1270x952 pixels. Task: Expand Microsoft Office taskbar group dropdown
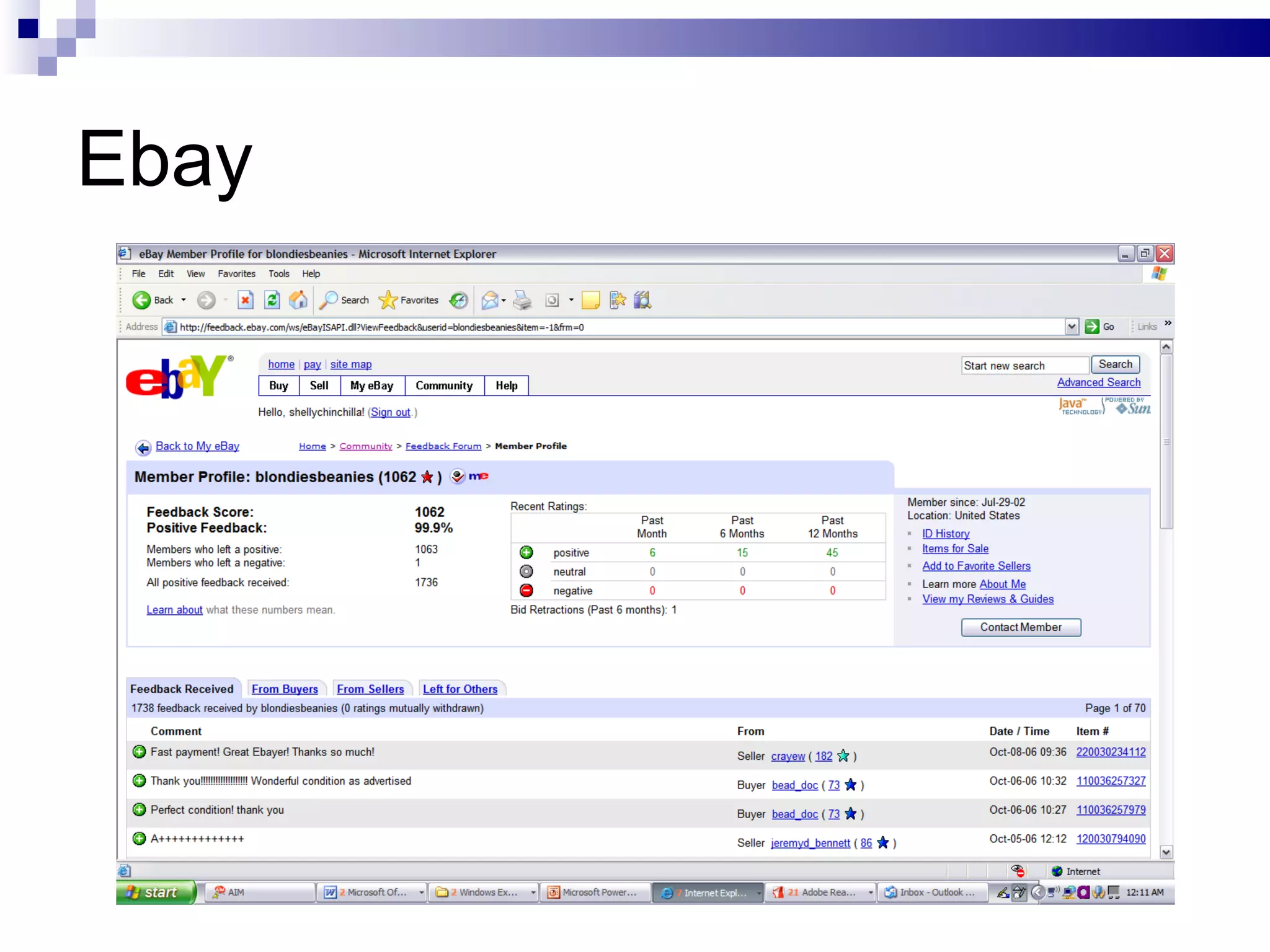click(x=422, y=892)
